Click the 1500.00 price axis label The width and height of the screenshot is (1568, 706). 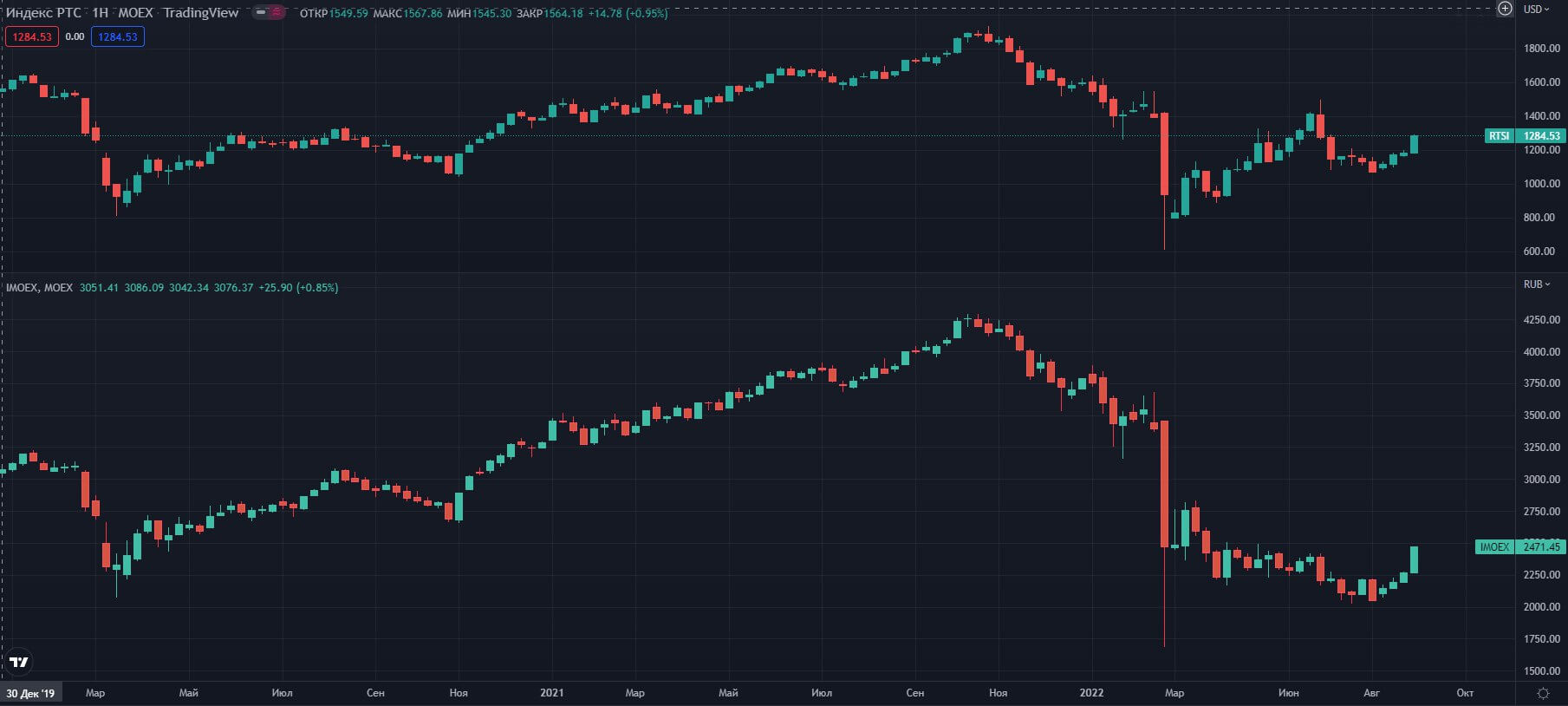(1542, 671)
